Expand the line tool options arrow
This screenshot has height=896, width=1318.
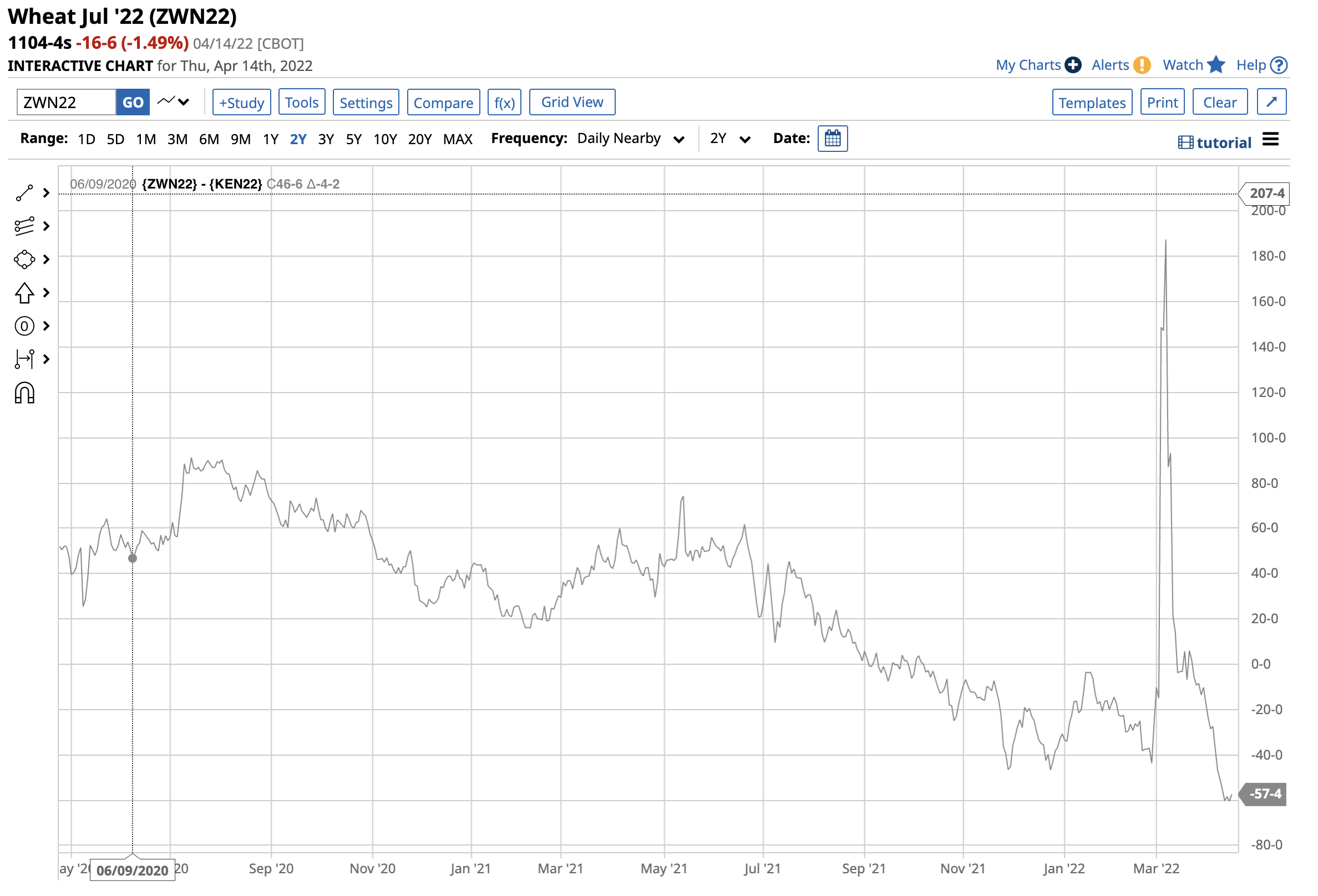point(47,194)
